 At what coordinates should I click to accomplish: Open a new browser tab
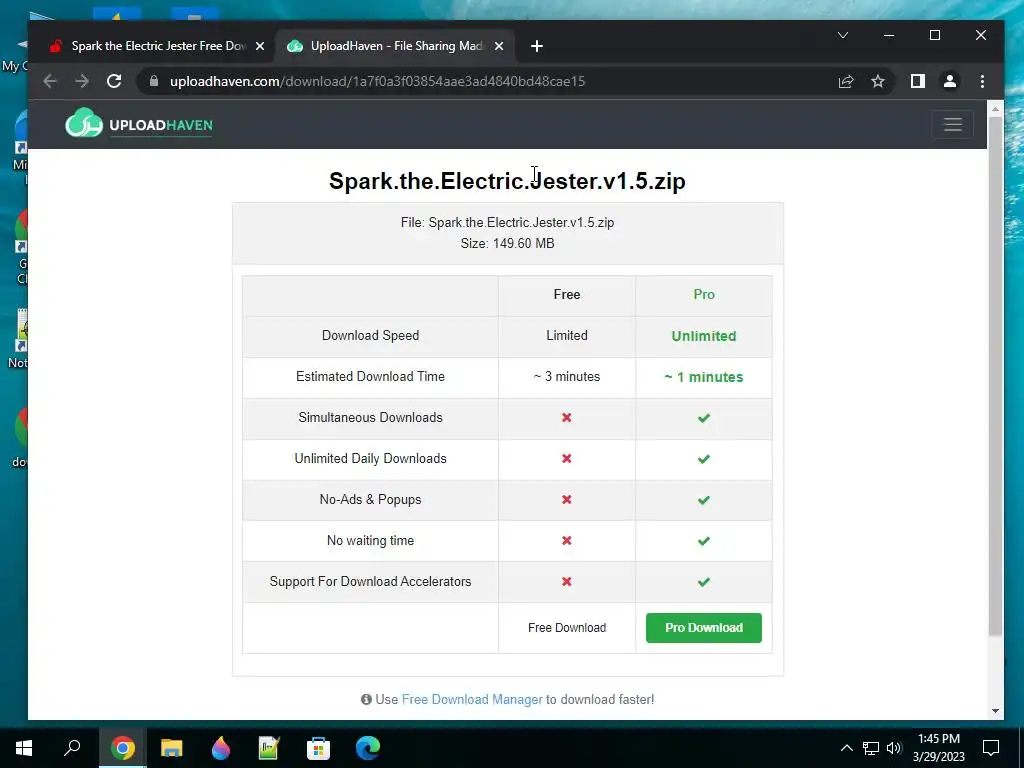[x=537, y=46]
